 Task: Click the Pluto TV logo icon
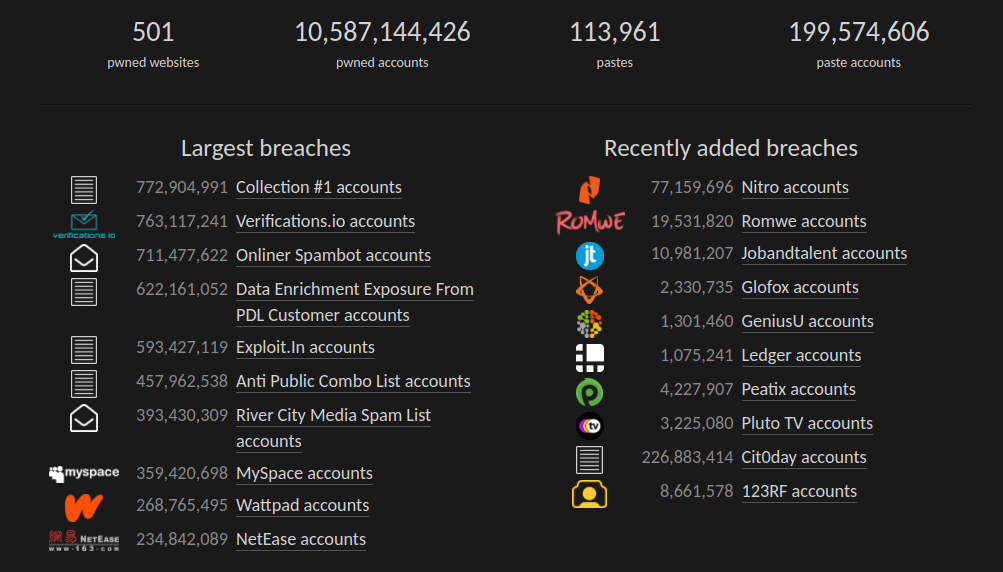(x=590, y=425)
